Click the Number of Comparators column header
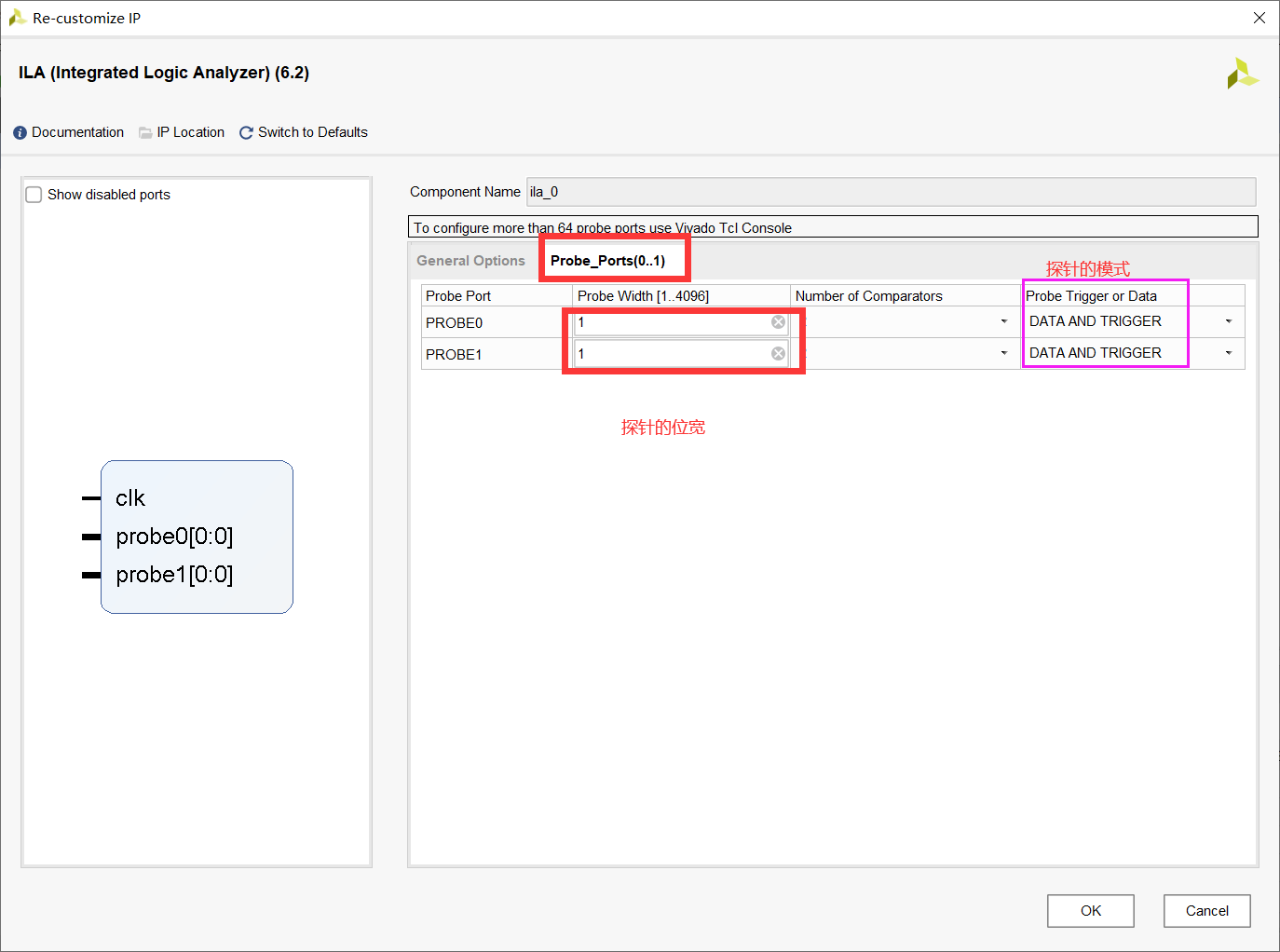Image resolution: width=1280 pixels, height=952 pixels. 906,295
